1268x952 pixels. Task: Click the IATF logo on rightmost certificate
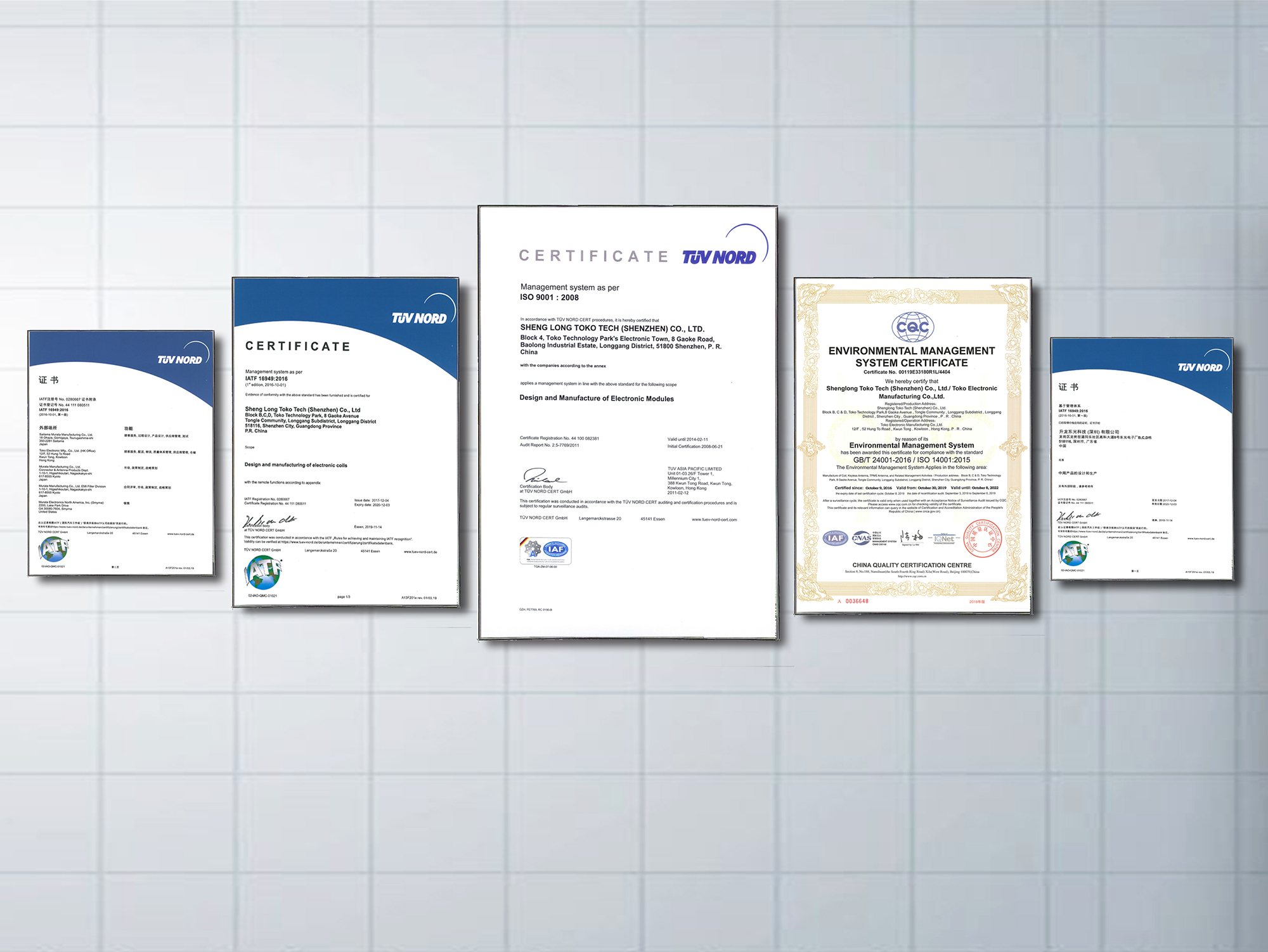(1073, 553)
